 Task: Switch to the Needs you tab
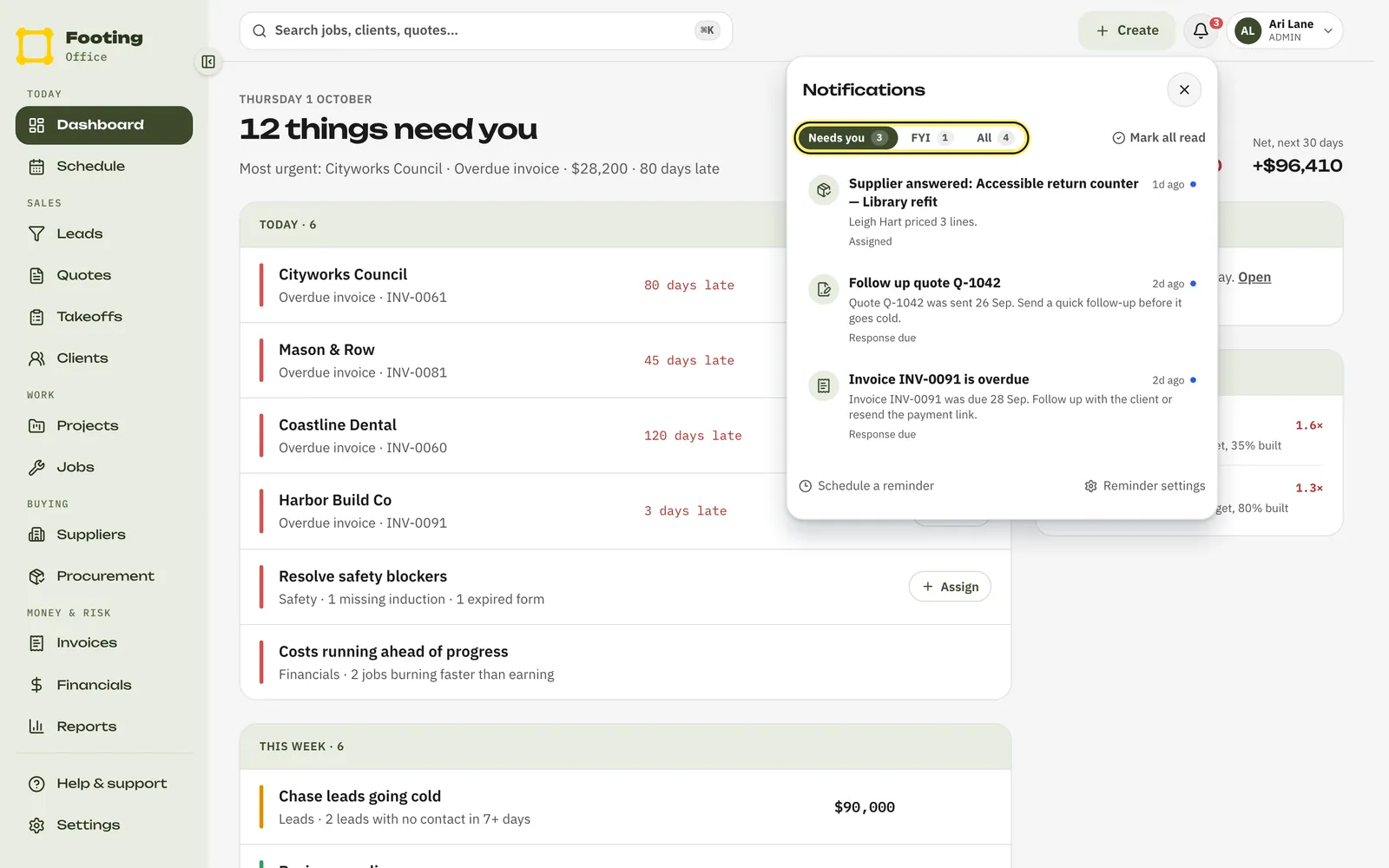coord(846,138)
